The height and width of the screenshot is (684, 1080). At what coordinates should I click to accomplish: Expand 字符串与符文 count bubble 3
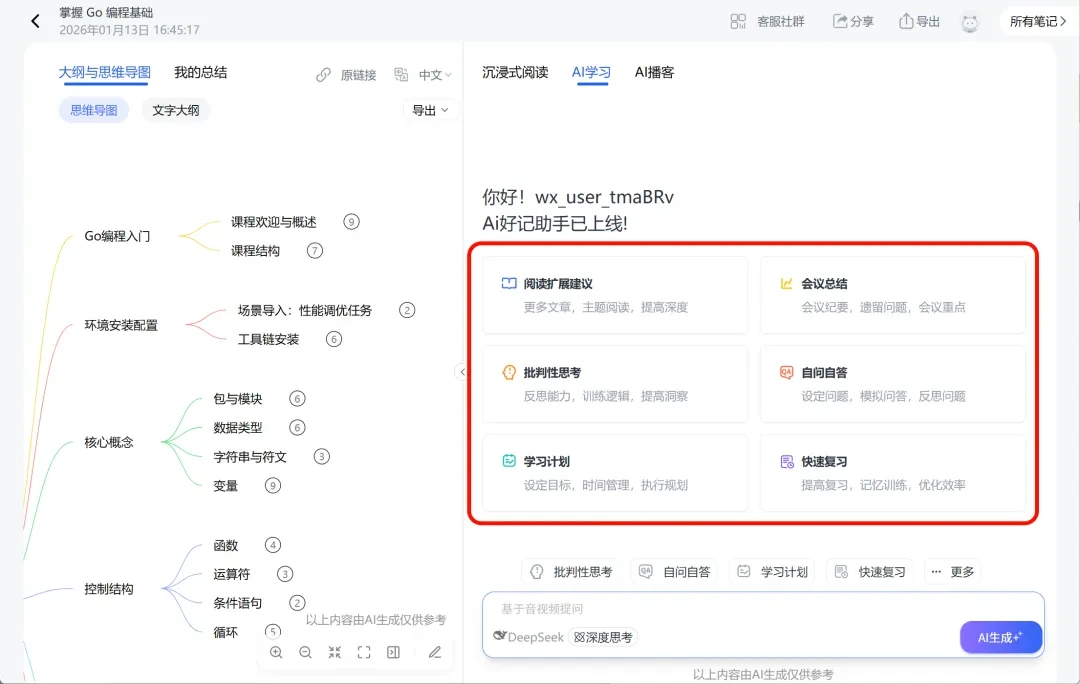tap(321, 457)
